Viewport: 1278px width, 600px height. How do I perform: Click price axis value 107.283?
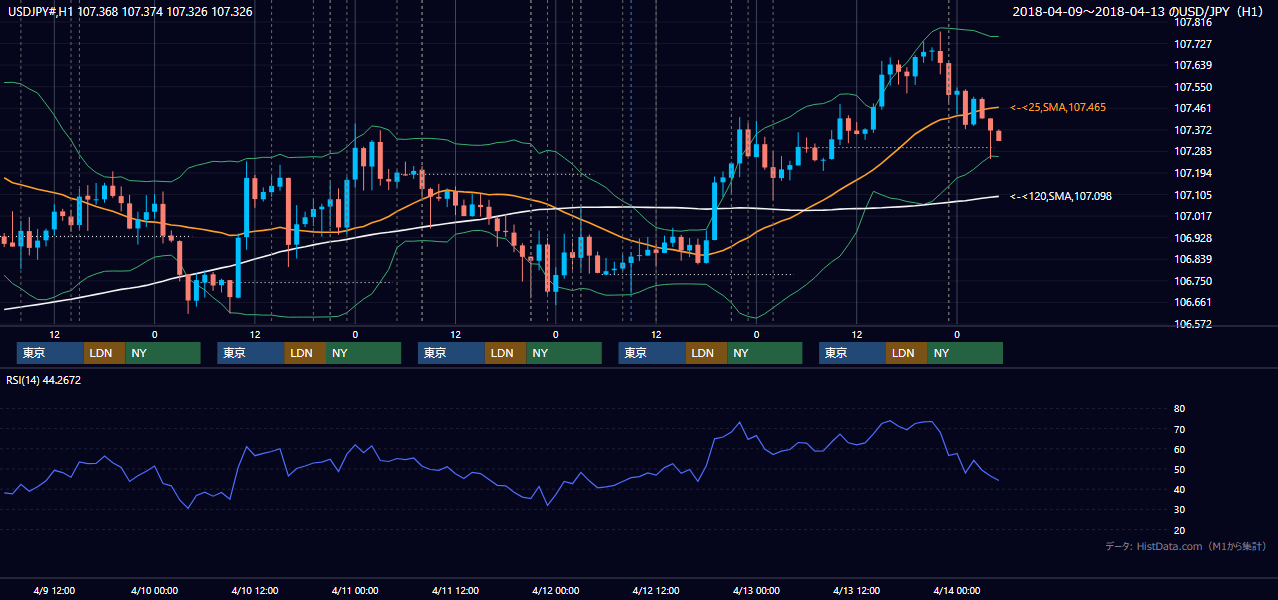click(1193, 152)
